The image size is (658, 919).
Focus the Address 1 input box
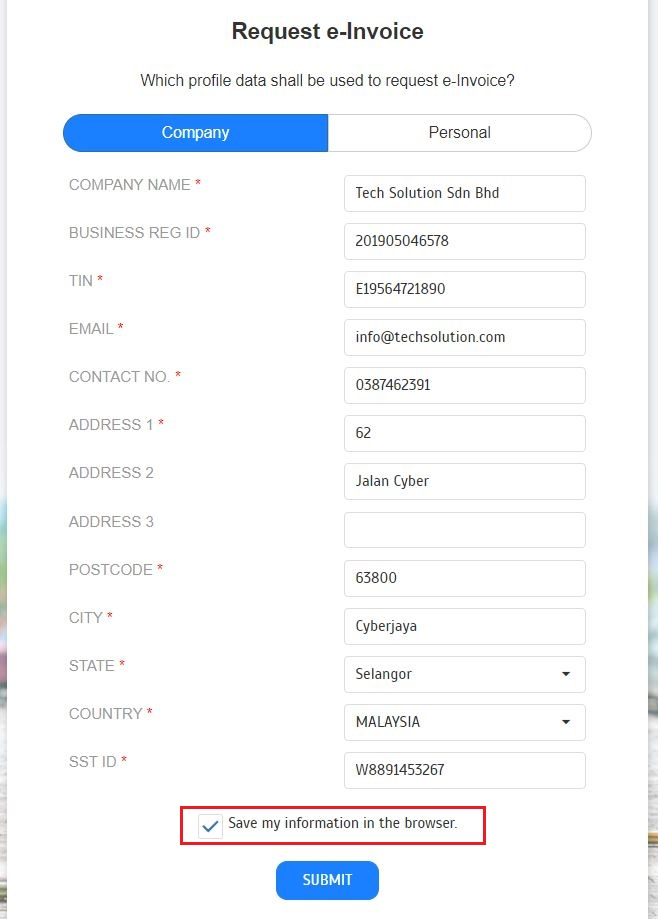point(464,433)
